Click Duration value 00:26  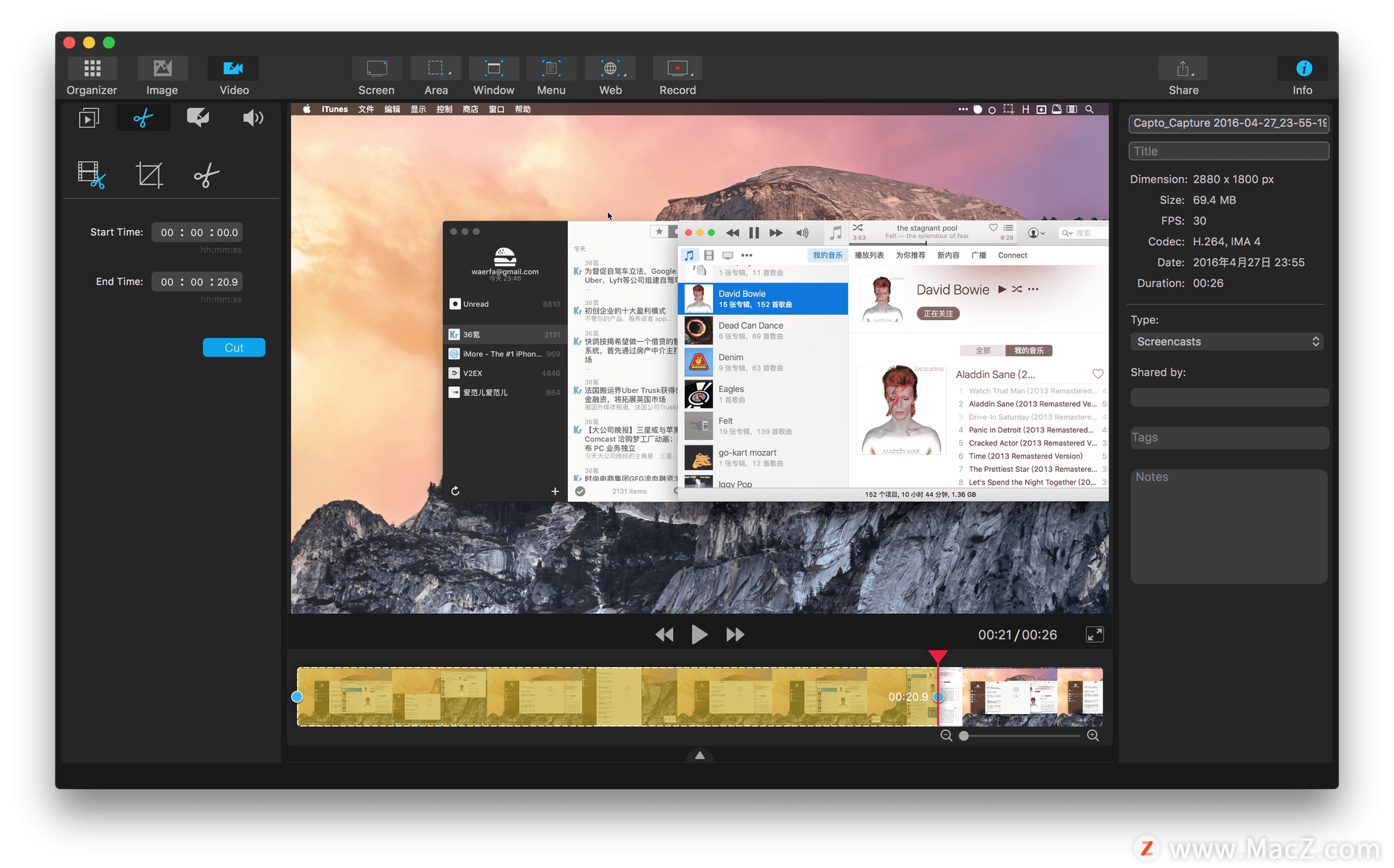coord(1208,283)
